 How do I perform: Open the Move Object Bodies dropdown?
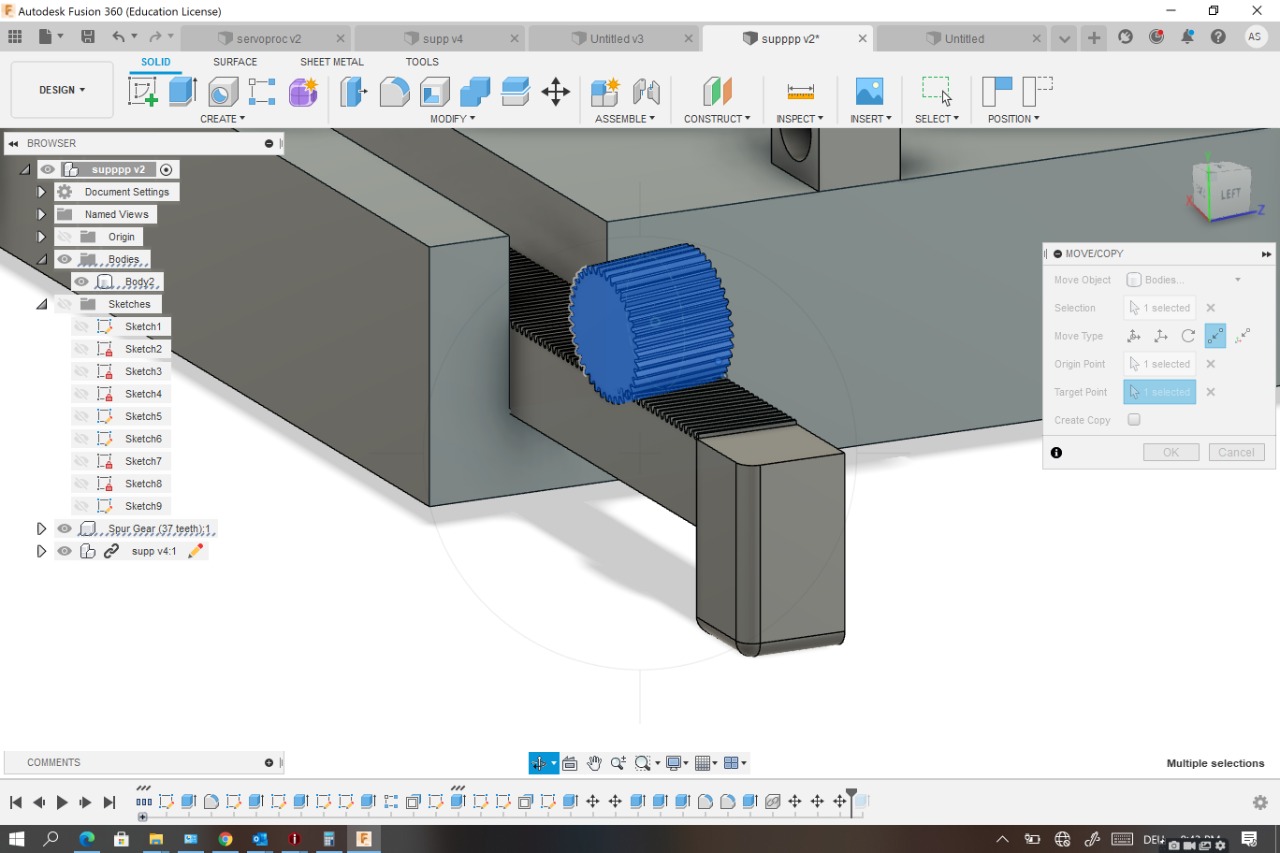1185,280
